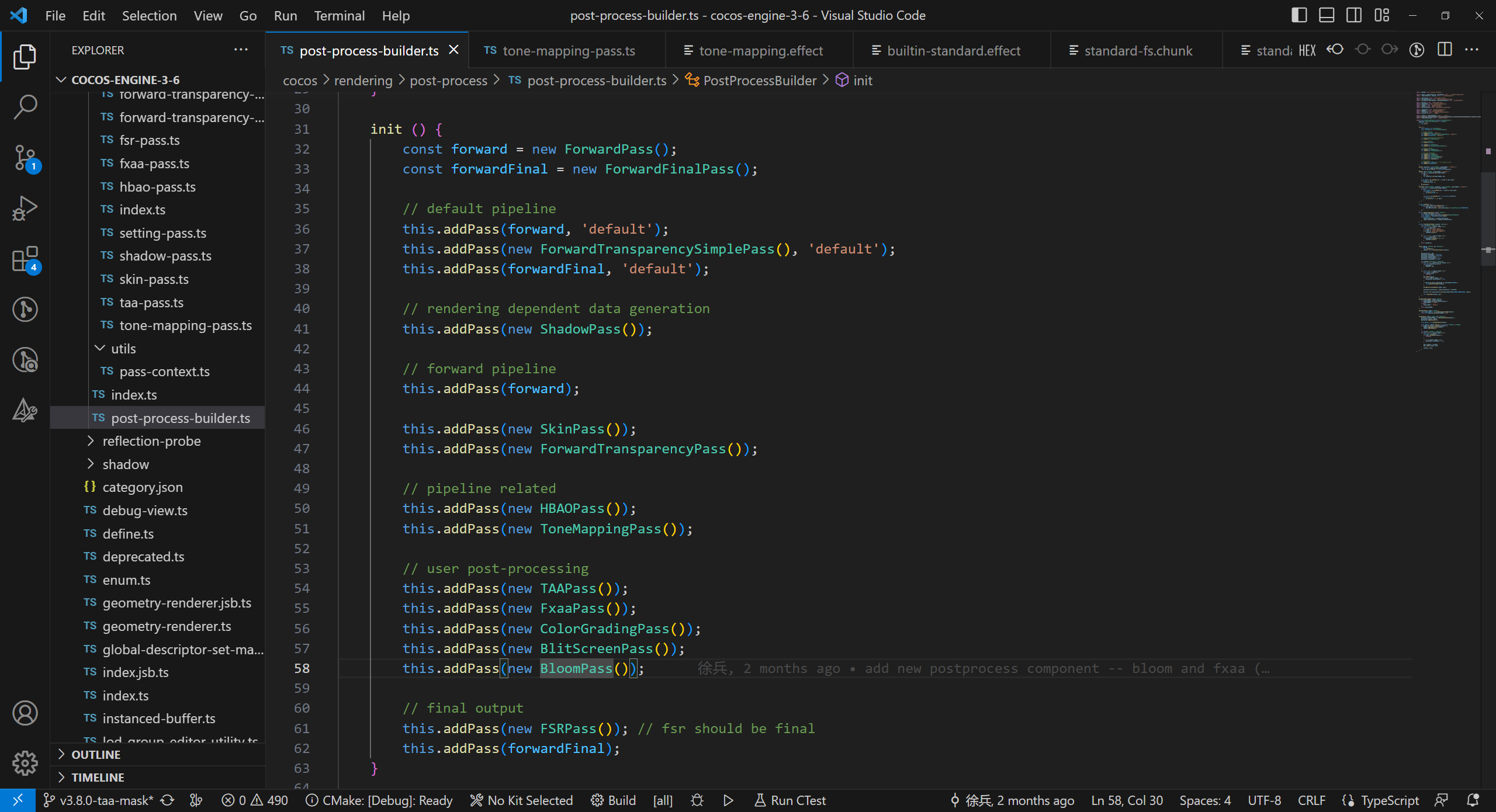
Task: Click the remote window indicator
Action: point(18,800)
